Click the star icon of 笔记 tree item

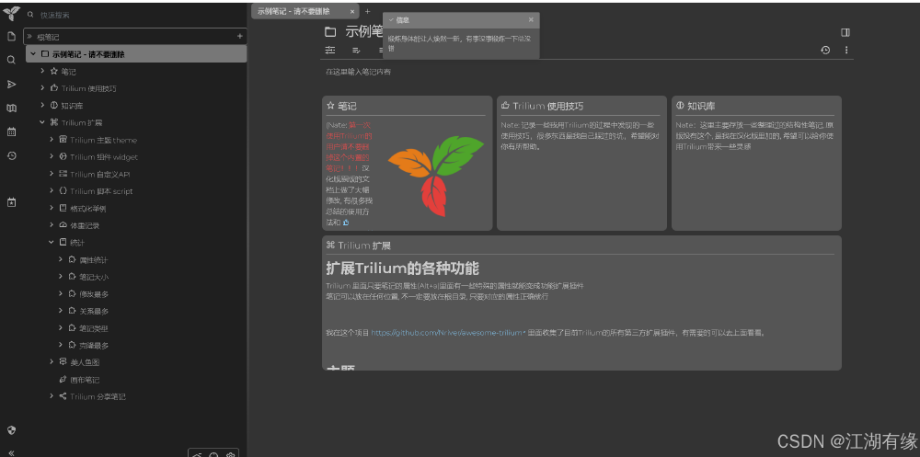(x=54, y=71)
